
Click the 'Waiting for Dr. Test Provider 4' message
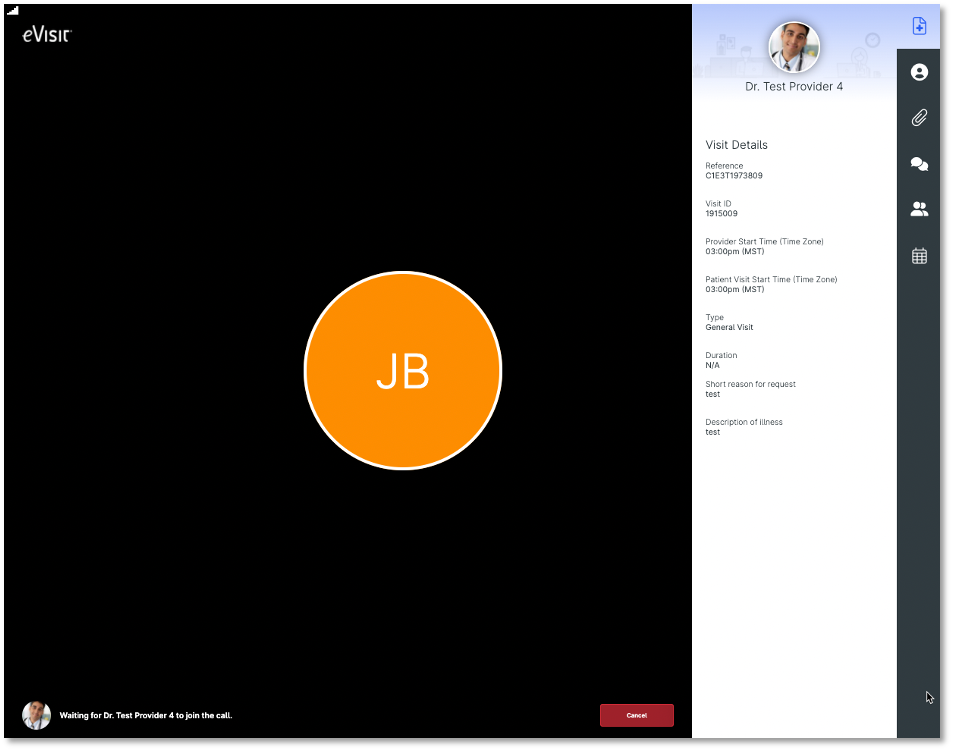point(145,715)
